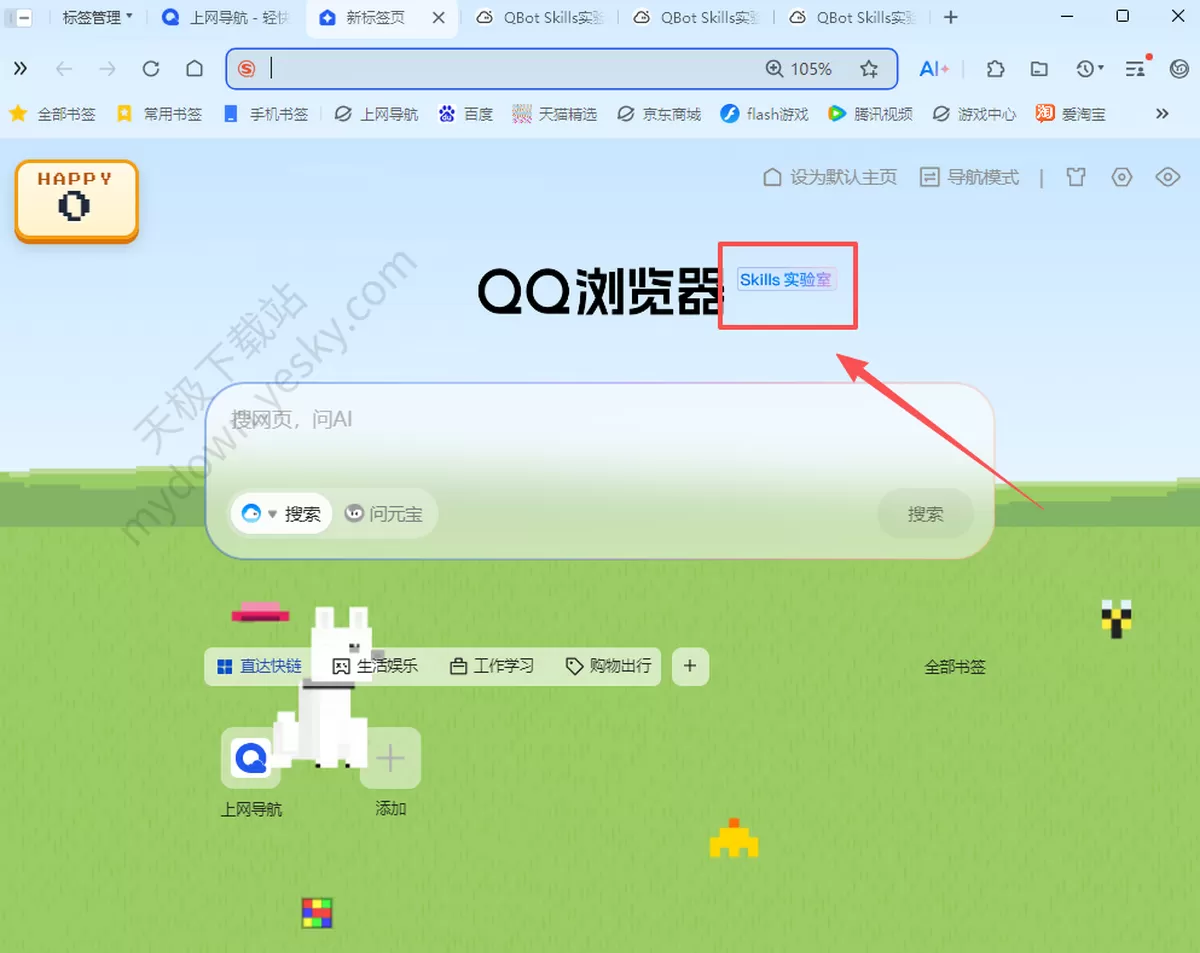Open the browser home page
The image size is (1200, 953).
[x=195, y=68]
